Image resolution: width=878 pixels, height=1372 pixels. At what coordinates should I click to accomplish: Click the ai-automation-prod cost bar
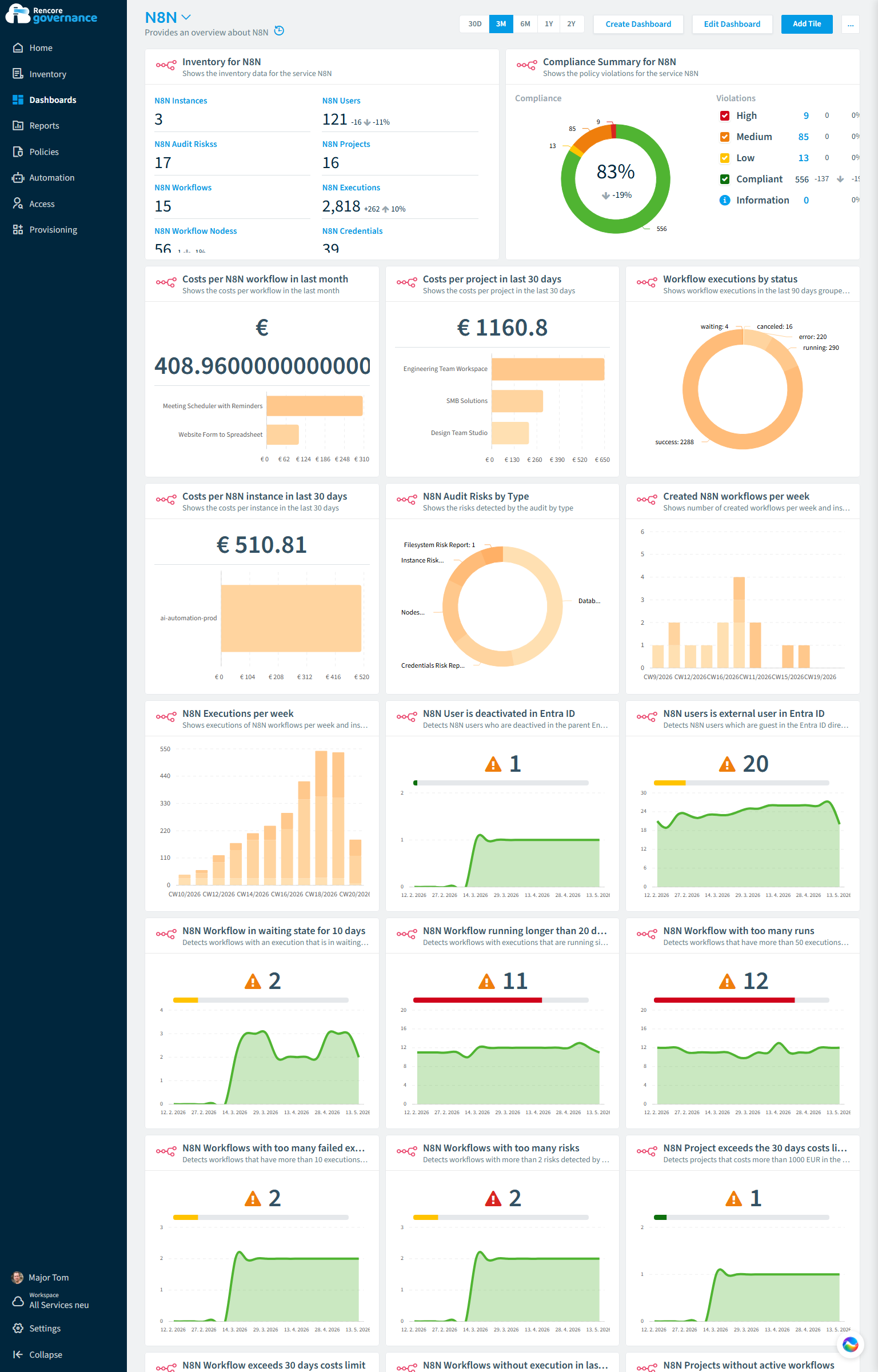291,618
